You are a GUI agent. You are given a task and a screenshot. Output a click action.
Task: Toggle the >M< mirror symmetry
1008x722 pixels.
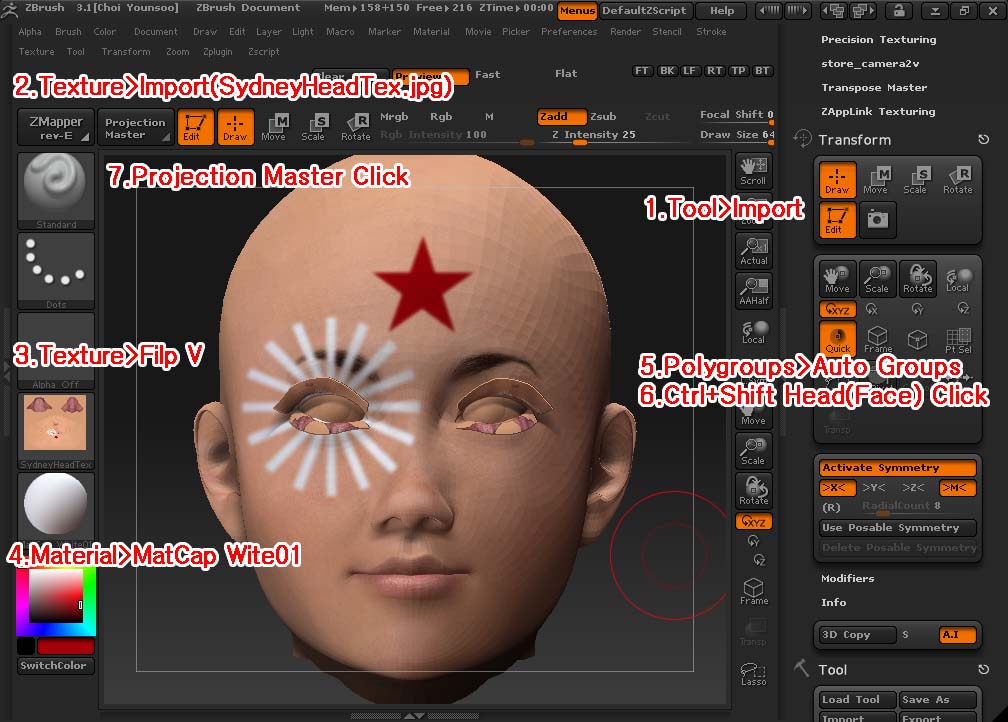coord(957,488)
